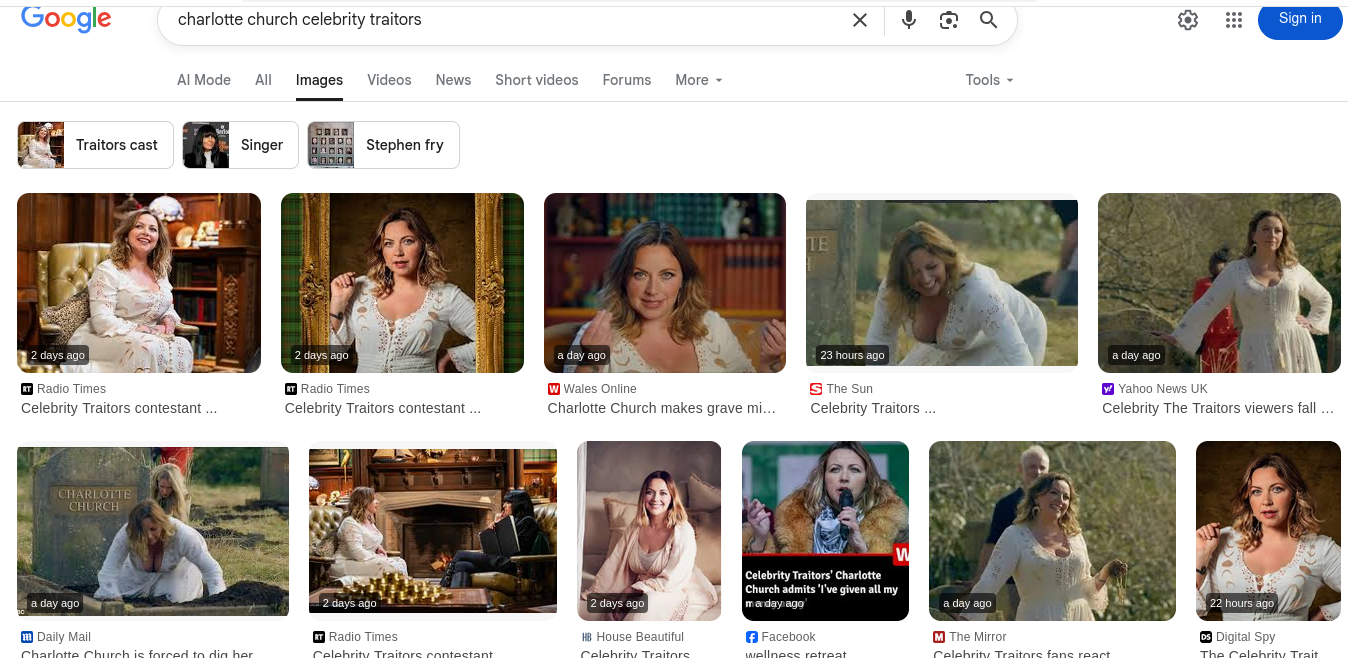Image resolution: width=1348 pixels, height=658 pixels.
Task: Open AI Mode tab
Action: [x=204, y=80]
